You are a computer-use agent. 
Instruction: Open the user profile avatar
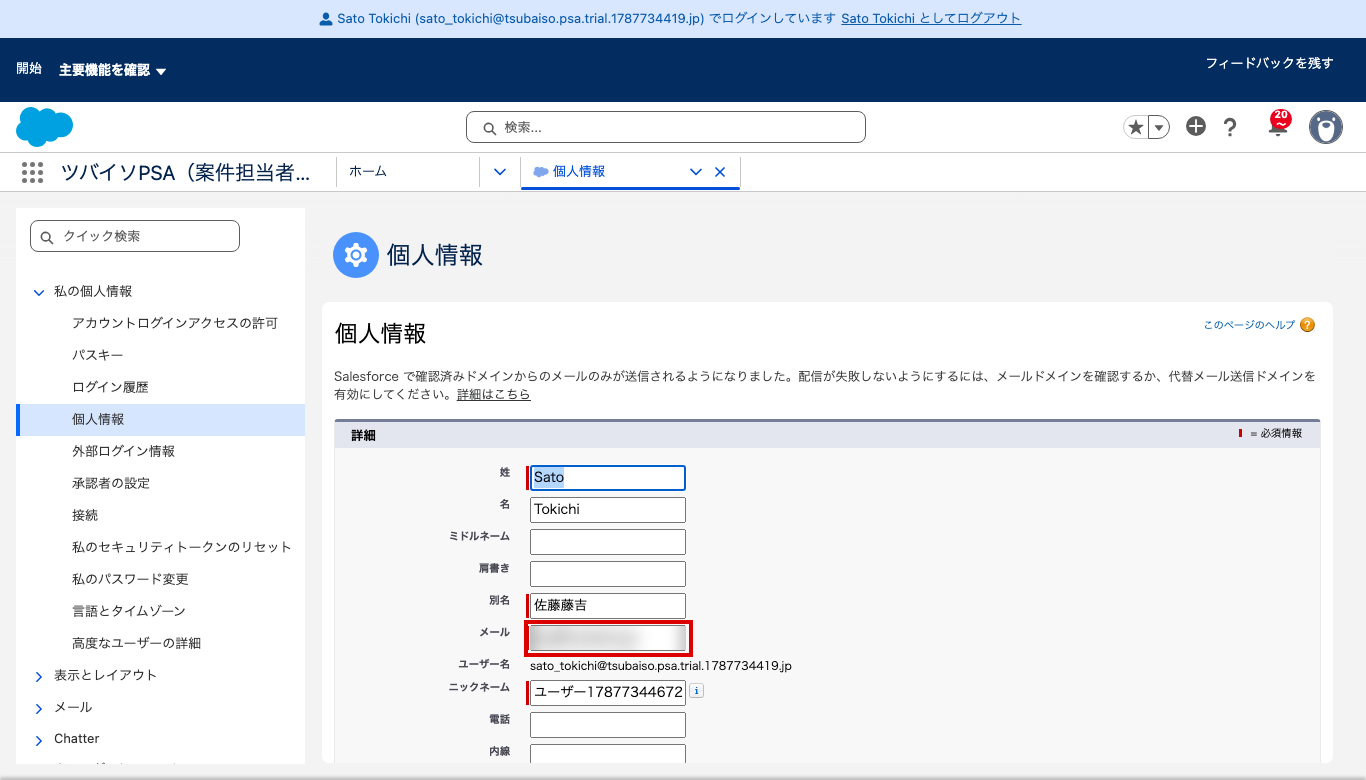pos(1326,127)
